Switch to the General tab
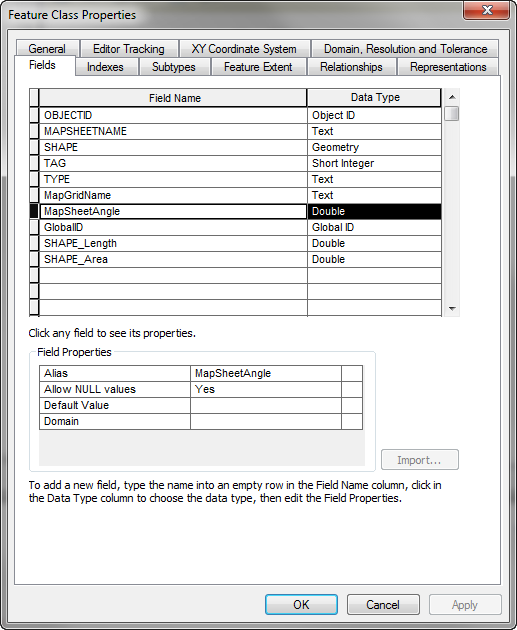Image resolution: width=517 pixels, height=630 pixels. (x=47, y=49)
